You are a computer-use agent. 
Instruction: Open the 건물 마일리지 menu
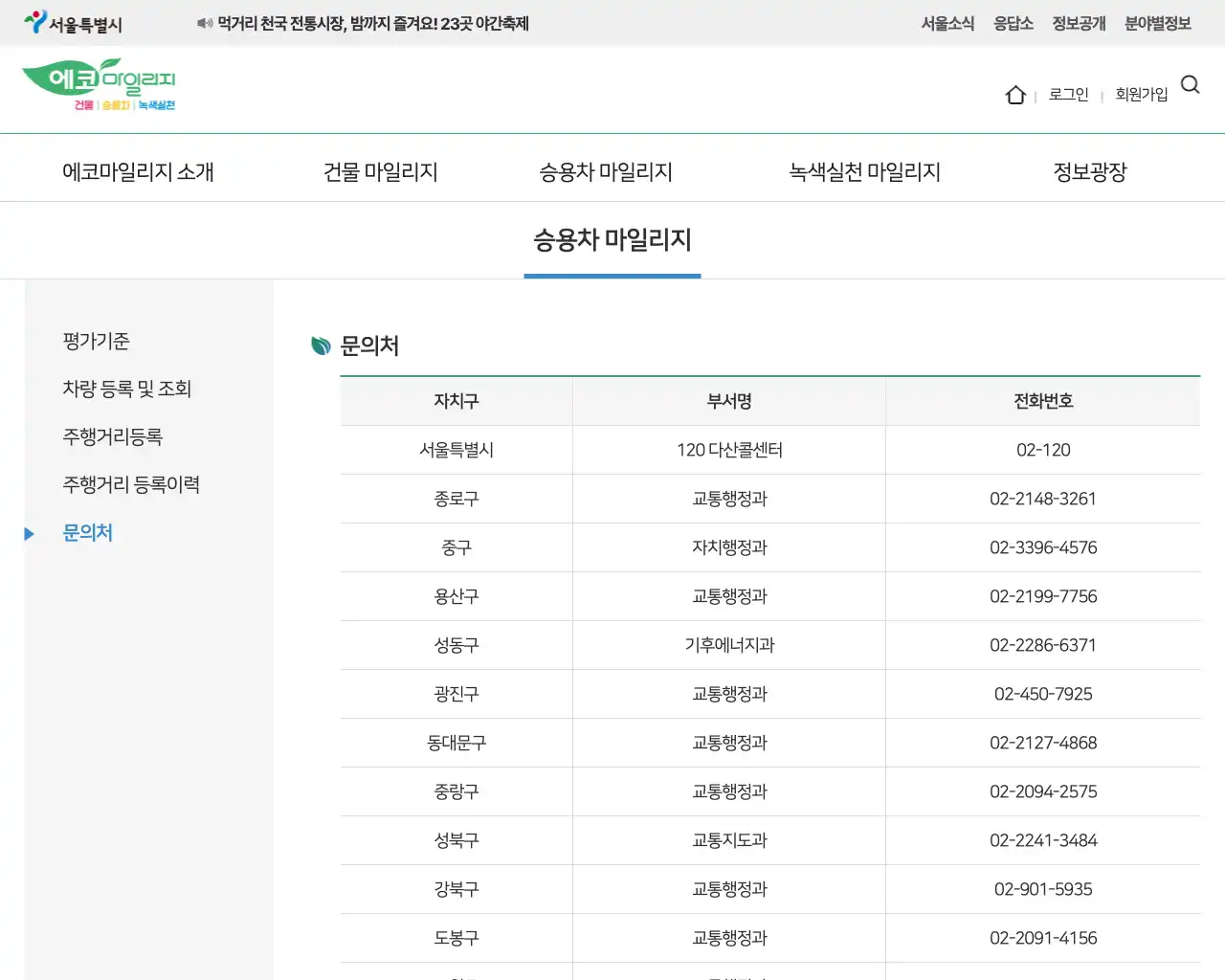point(381,172)
